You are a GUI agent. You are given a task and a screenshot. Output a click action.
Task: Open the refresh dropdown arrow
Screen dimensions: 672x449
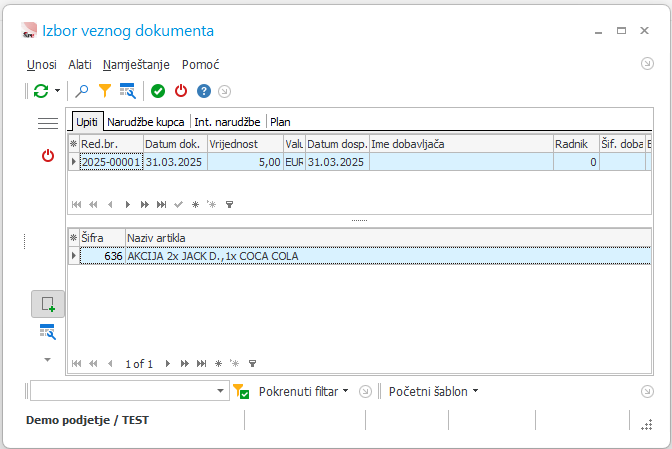click(57, 91)
